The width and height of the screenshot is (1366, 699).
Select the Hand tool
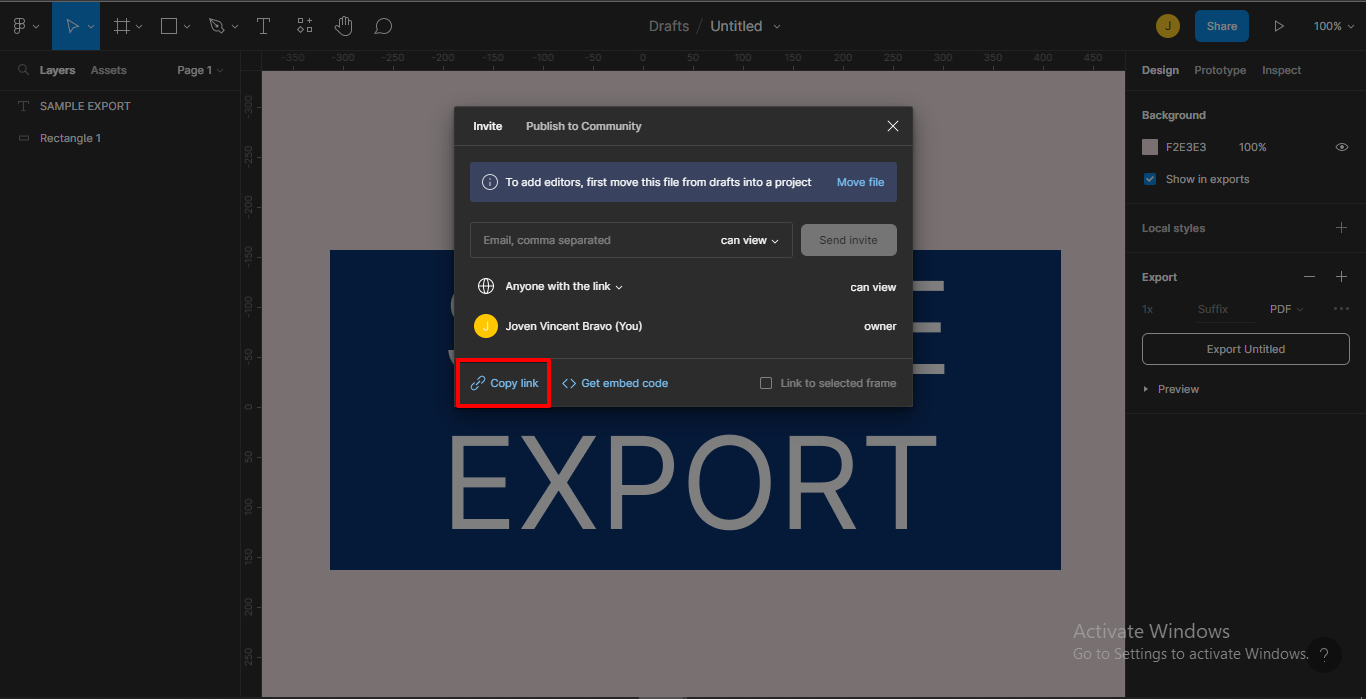(x=344, y=26)
